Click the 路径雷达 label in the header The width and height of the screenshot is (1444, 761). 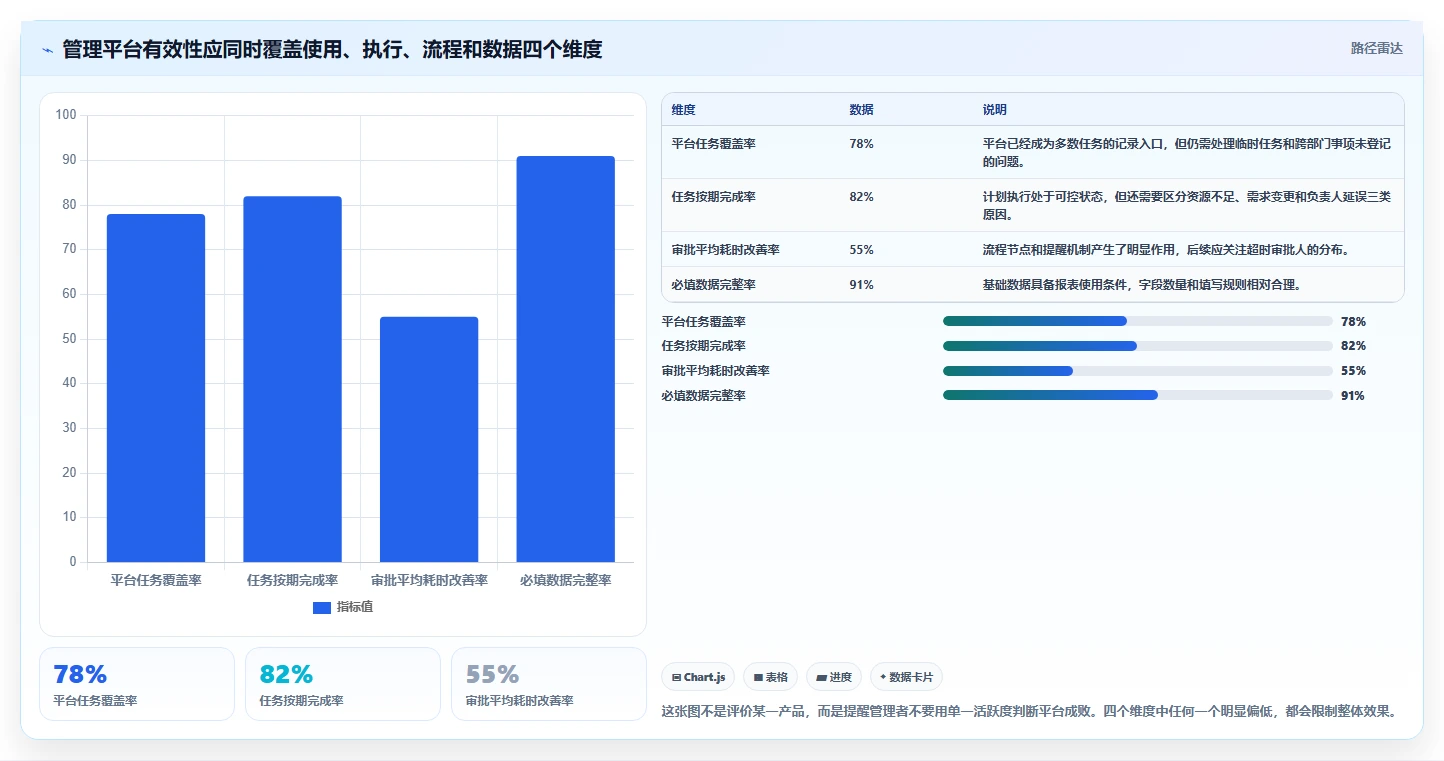[x=1376, y=48]
